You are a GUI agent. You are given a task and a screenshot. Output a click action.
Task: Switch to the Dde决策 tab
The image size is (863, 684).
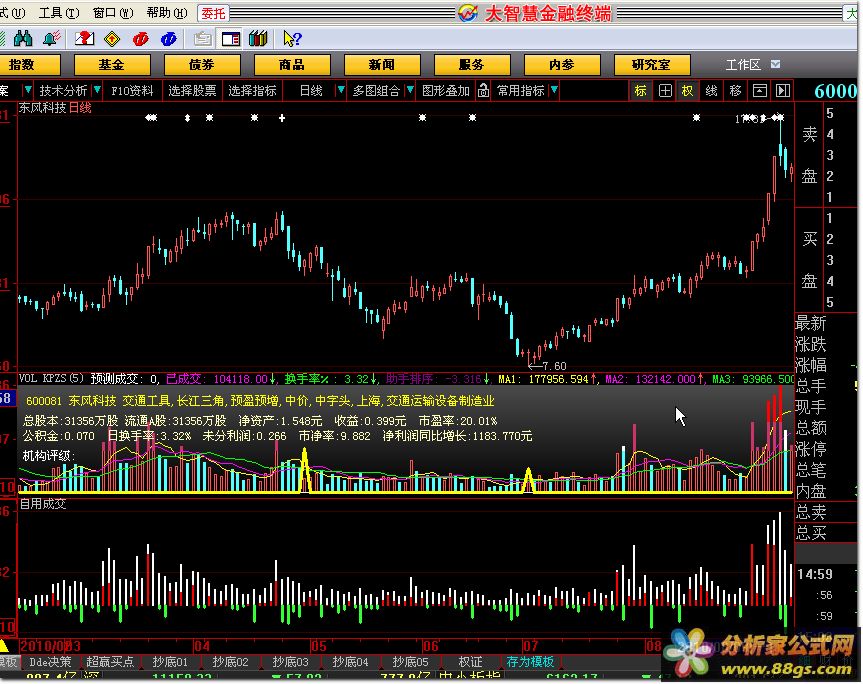pos(50,661)
